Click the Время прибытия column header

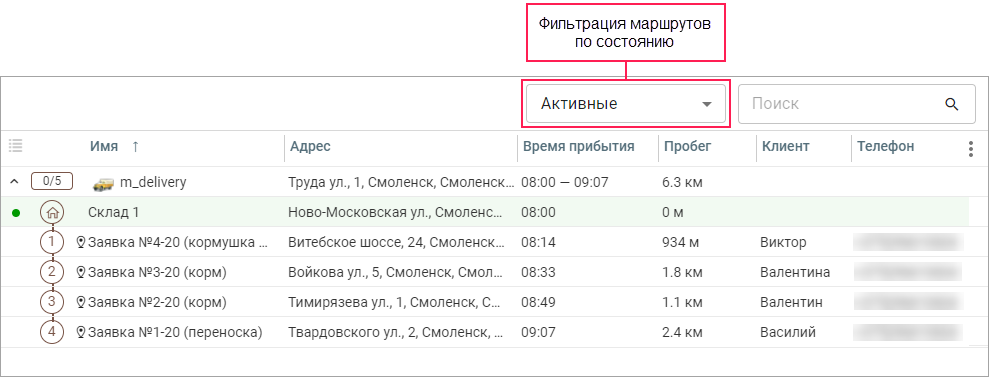(x=578, y=146)
